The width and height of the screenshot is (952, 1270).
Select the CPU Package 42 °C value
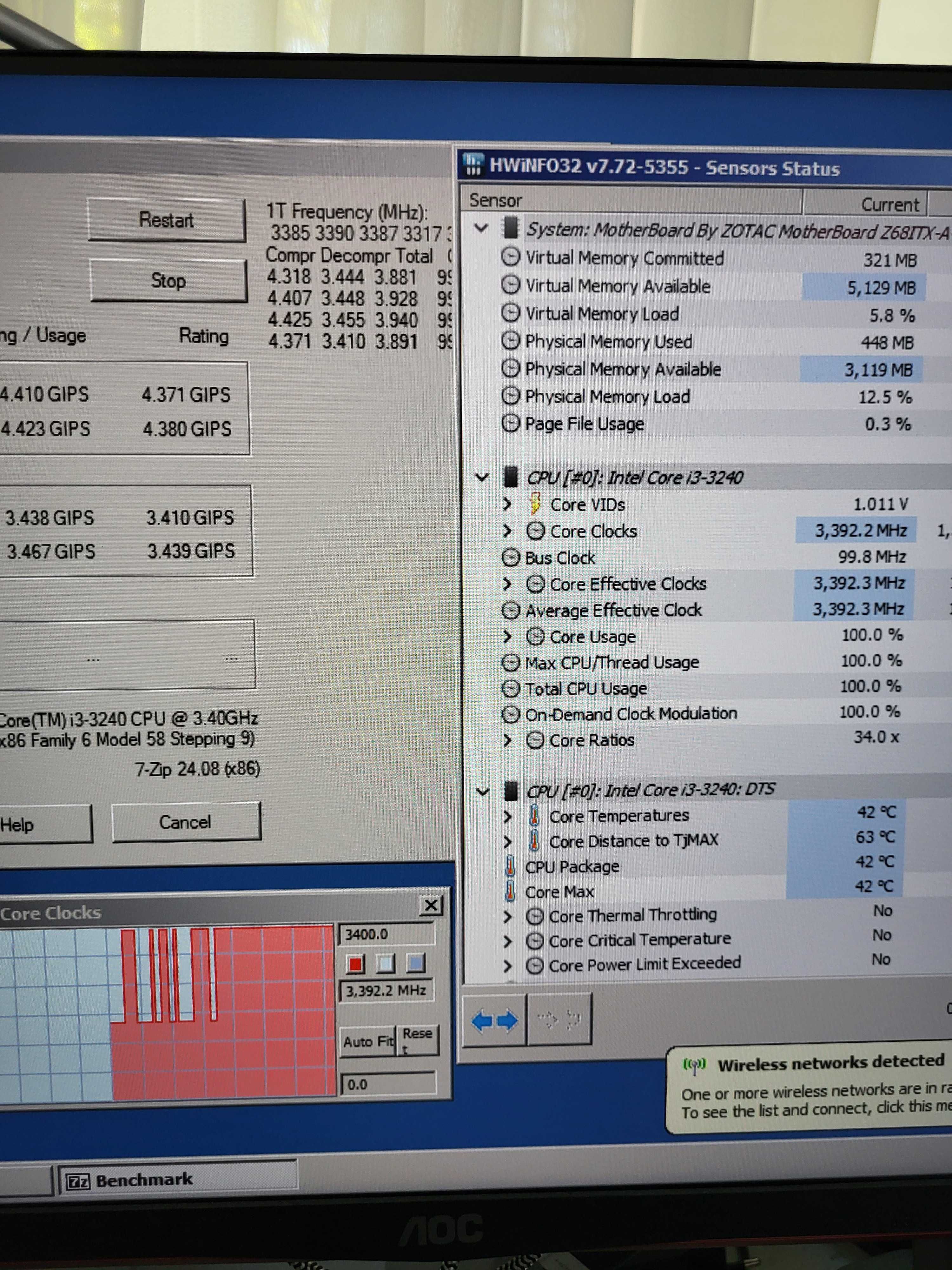click(x=875, y=862)
